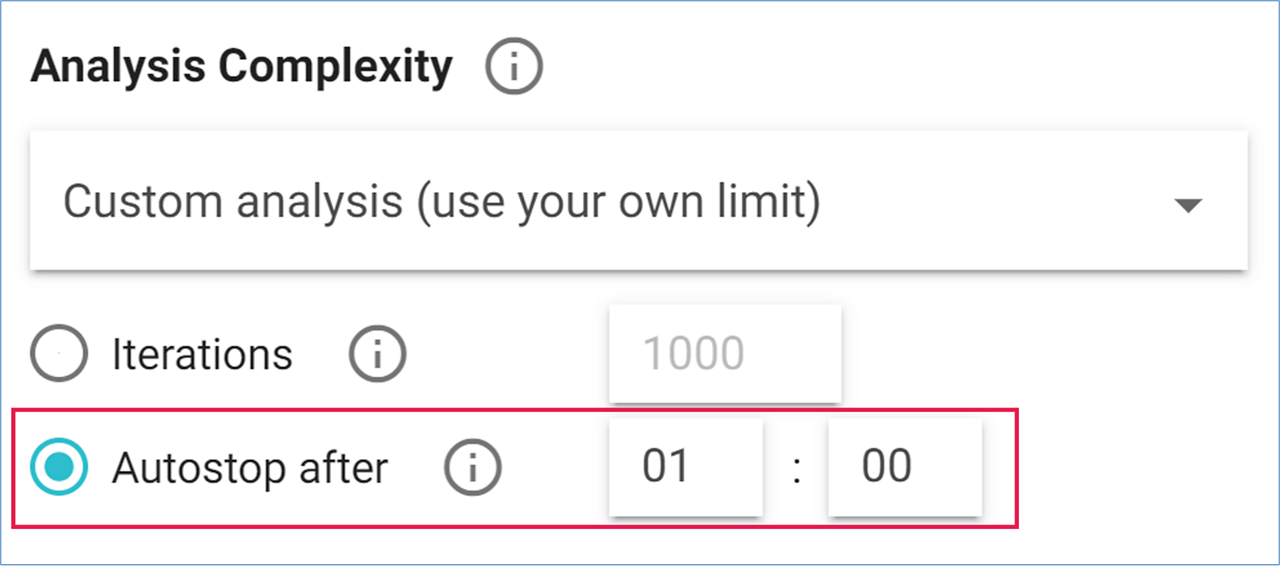Viewport: 1280px width, 566px height.
Task: Click the Autostop after label text
Action: pos(250,467)
